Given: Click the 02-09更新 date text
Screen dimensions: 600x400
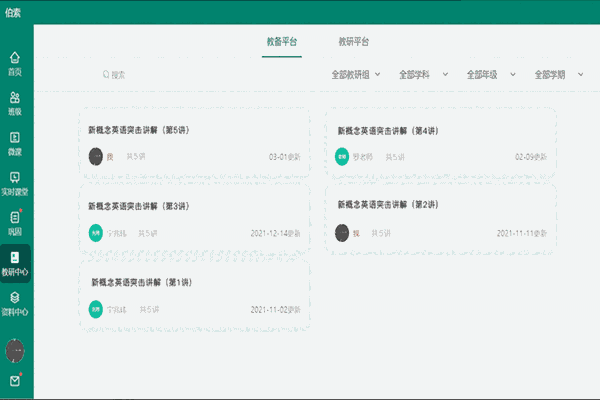Looking at the screenshot, I should [531, 157].
